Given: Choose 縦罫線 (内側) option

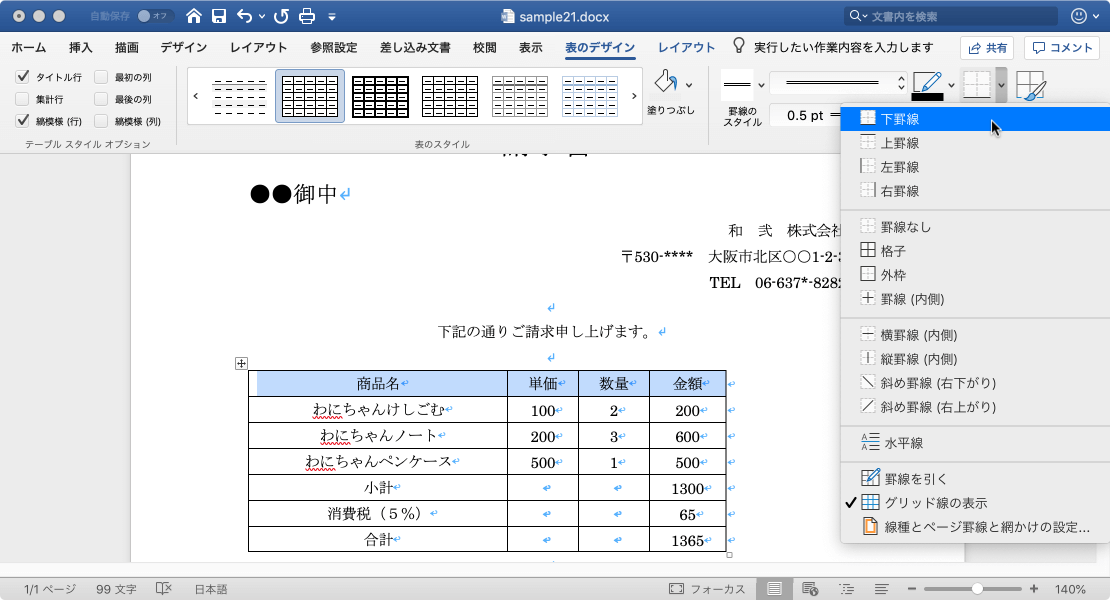Looking at the screenshot, I should coord(975,359).
